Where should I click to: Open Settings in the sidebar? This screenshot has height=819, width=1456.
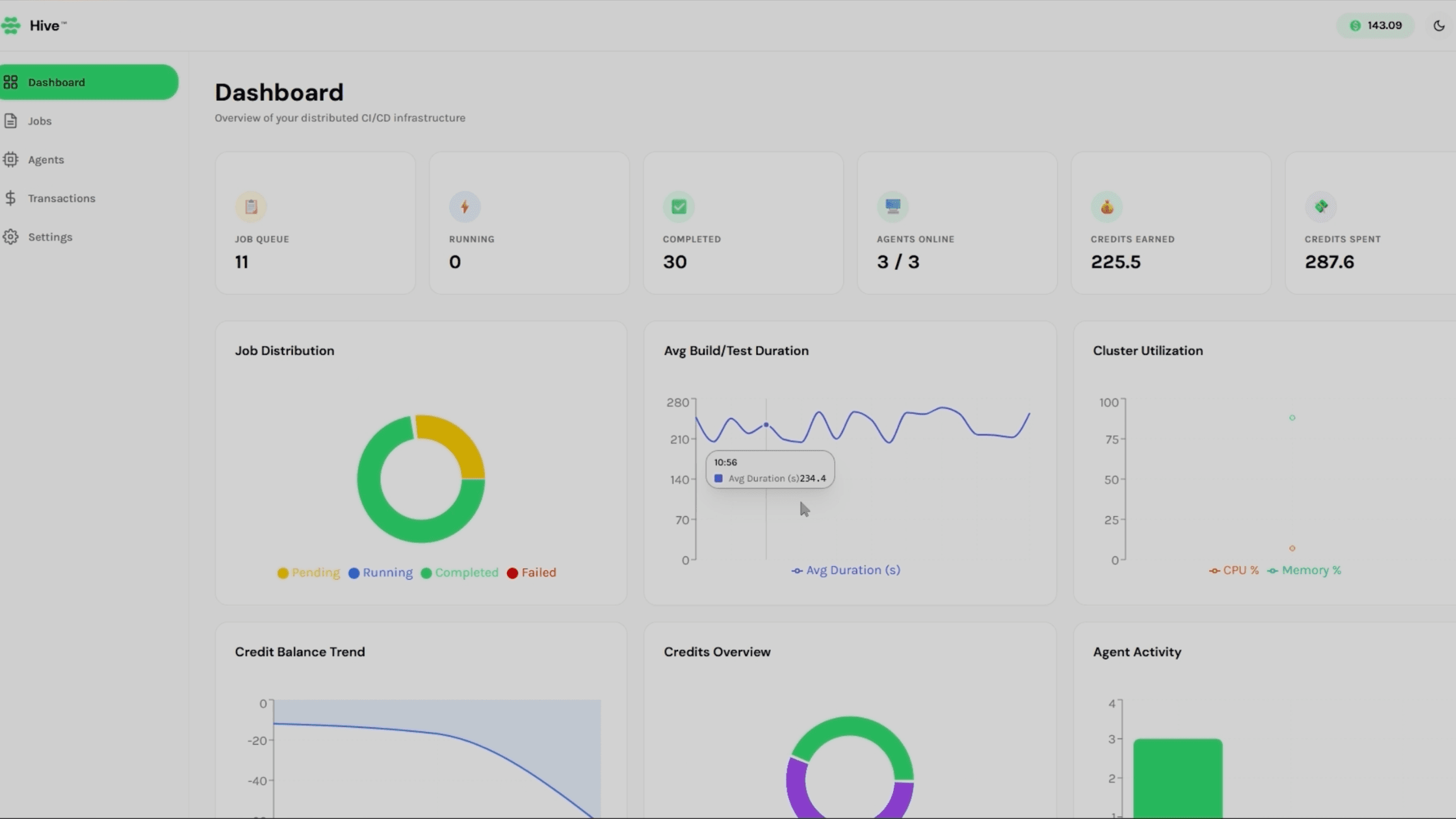coord(50,237)
